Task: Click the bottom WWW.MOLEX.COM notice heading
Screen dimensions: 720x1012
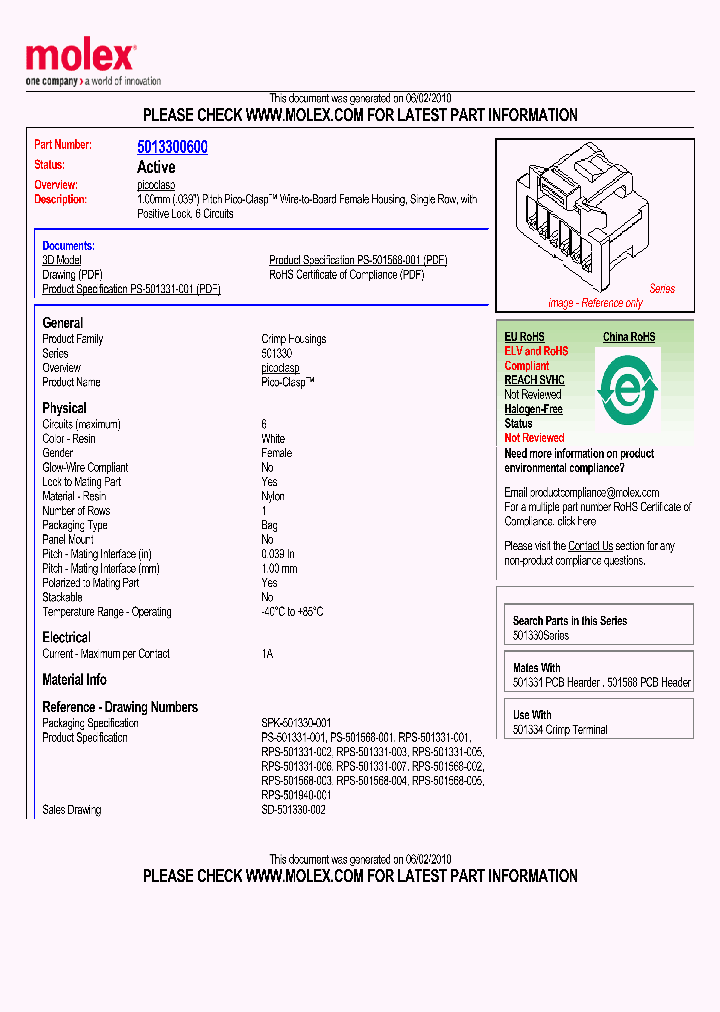Action: point(360,876)
